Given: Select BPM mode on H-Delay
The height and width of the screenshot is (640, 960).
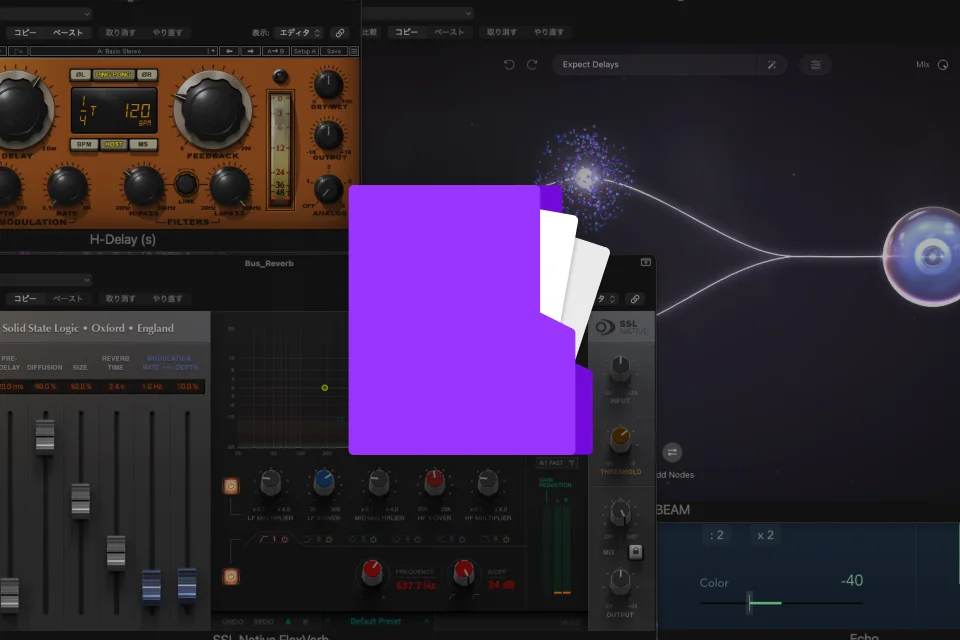Looking at the screenshot, I should tap(84, 145).
